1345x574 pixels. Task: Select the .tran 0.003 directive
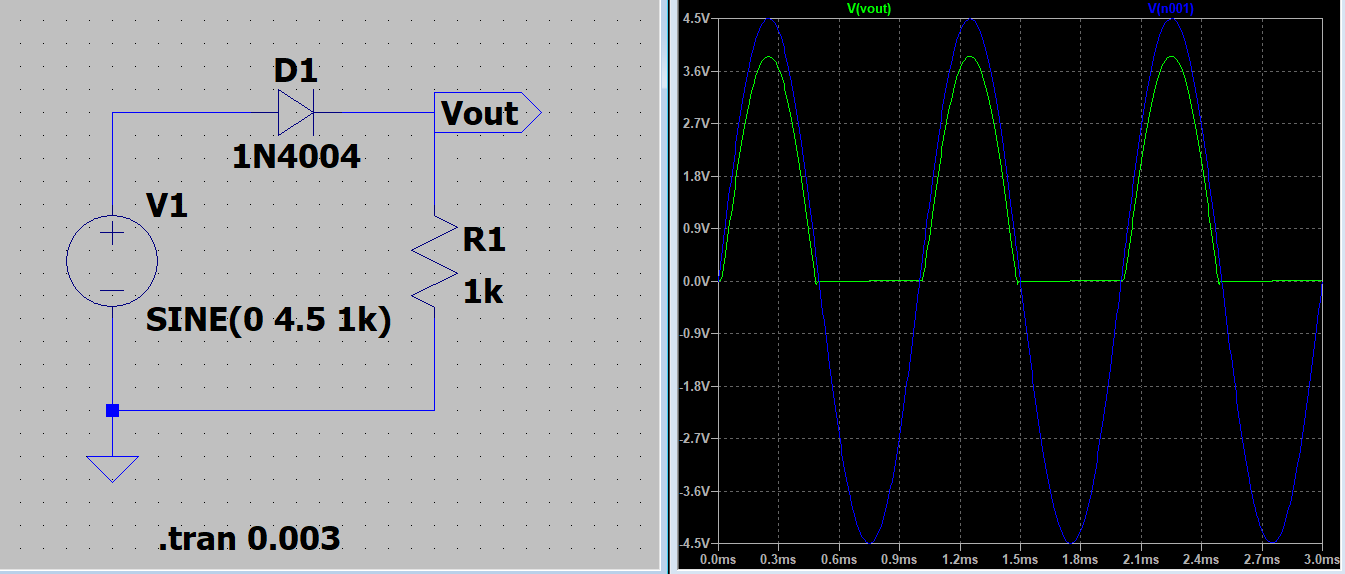click(x=249, y=540)
